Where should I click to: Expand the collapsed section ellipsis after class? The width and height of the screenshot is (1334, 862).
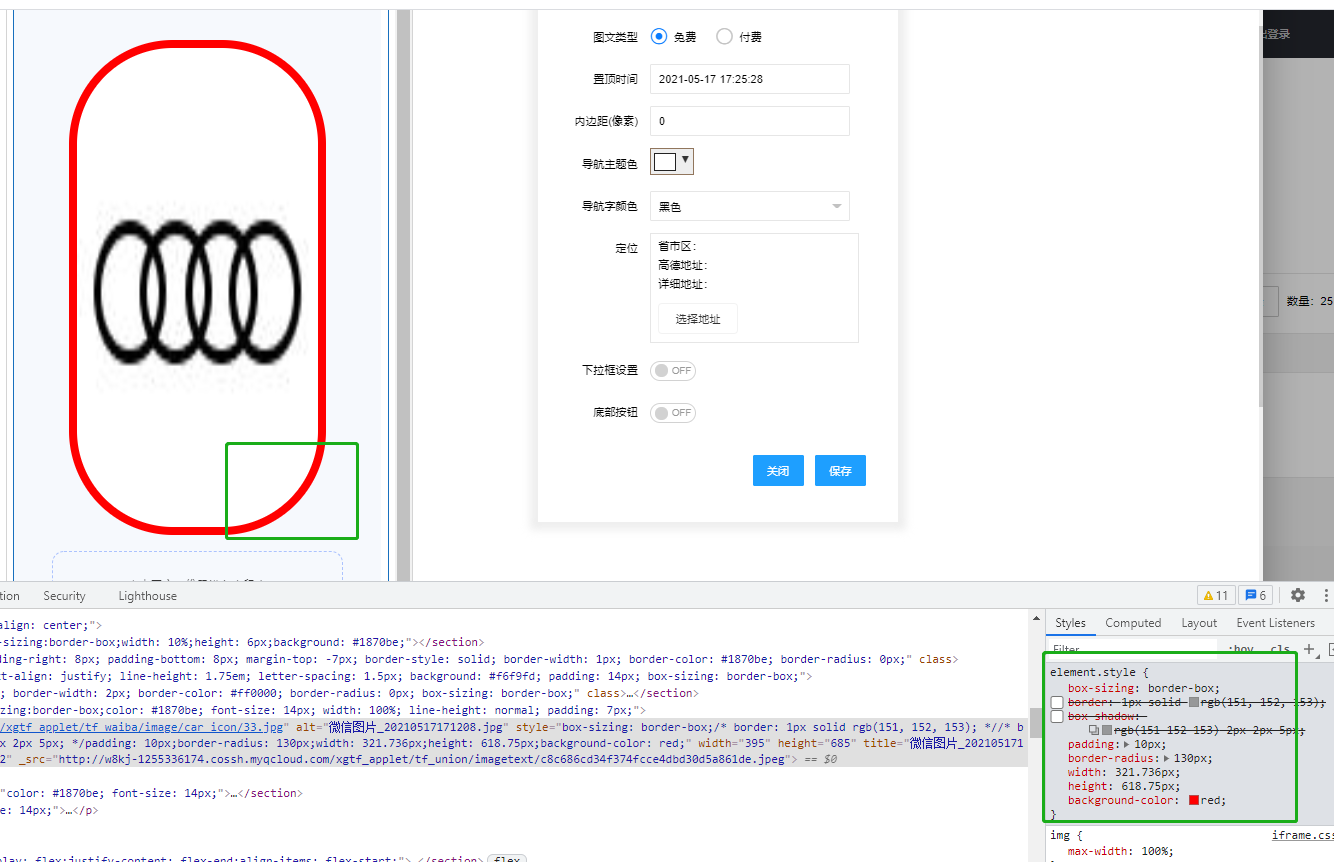click(632, 693)
